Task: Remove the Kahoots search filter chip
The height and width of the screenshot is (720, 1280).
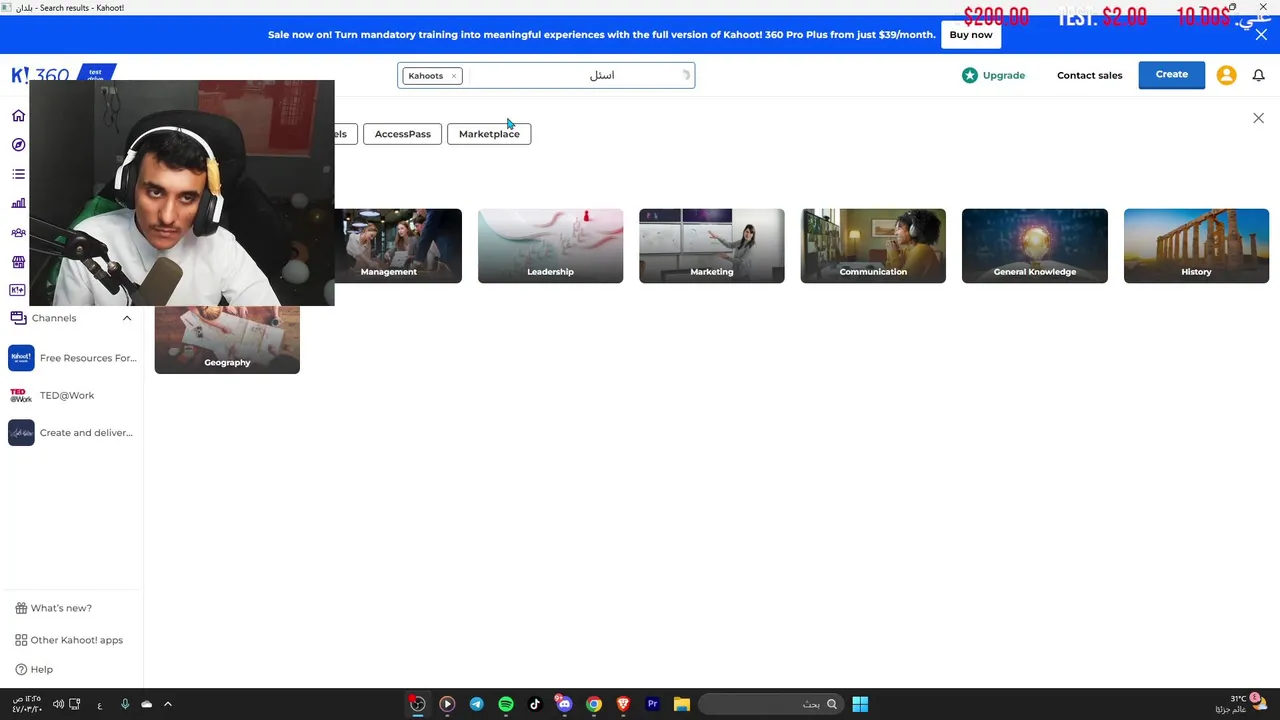Action: point(453,76)
